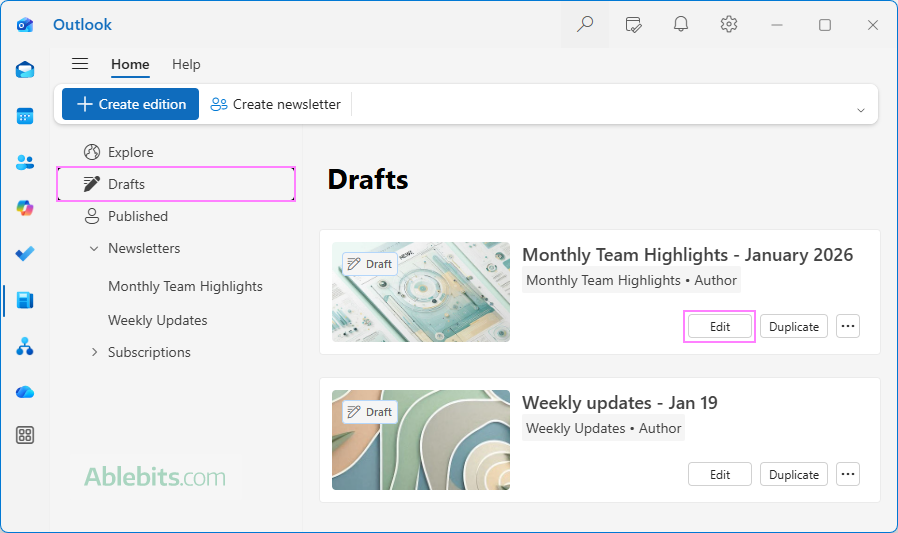Open Weekly Updates newsletter in sidebar
Image resolution: width=898 pixels, height=533 pixels.
[x=157, y=320]
